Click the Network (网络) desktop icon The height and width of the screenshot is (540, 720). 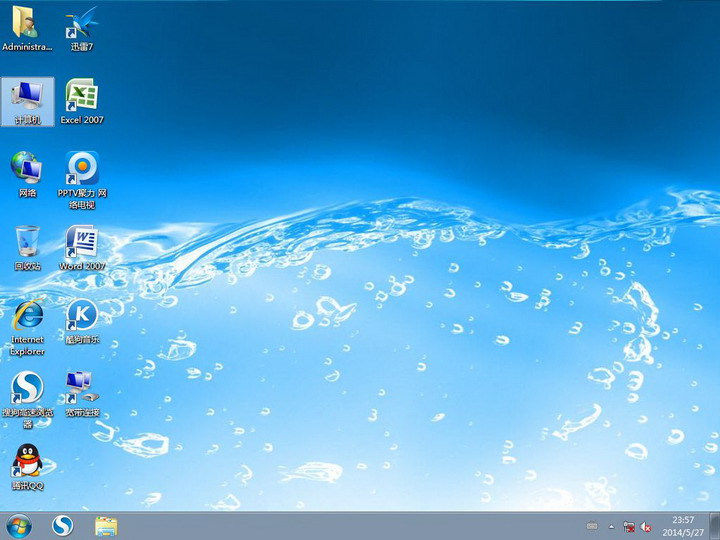pos(27,168)
